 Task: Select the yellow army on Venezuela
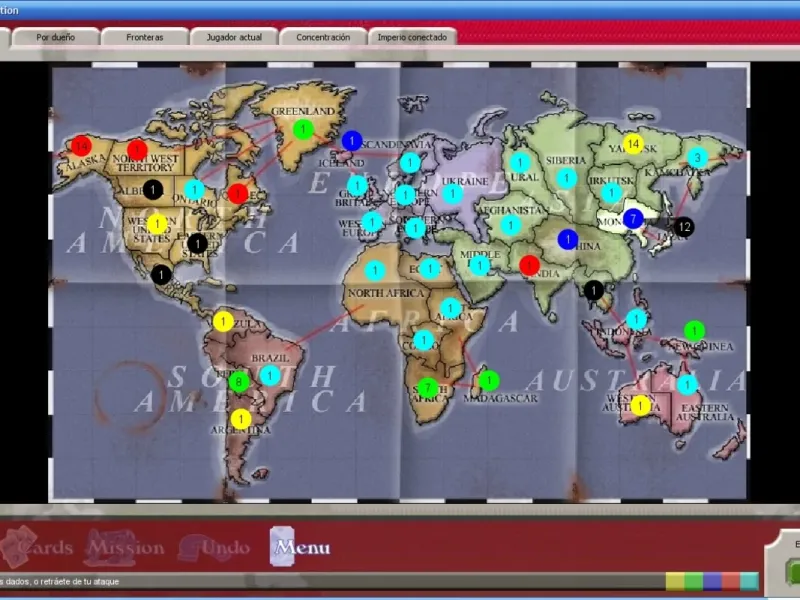[x=223, y=321]
